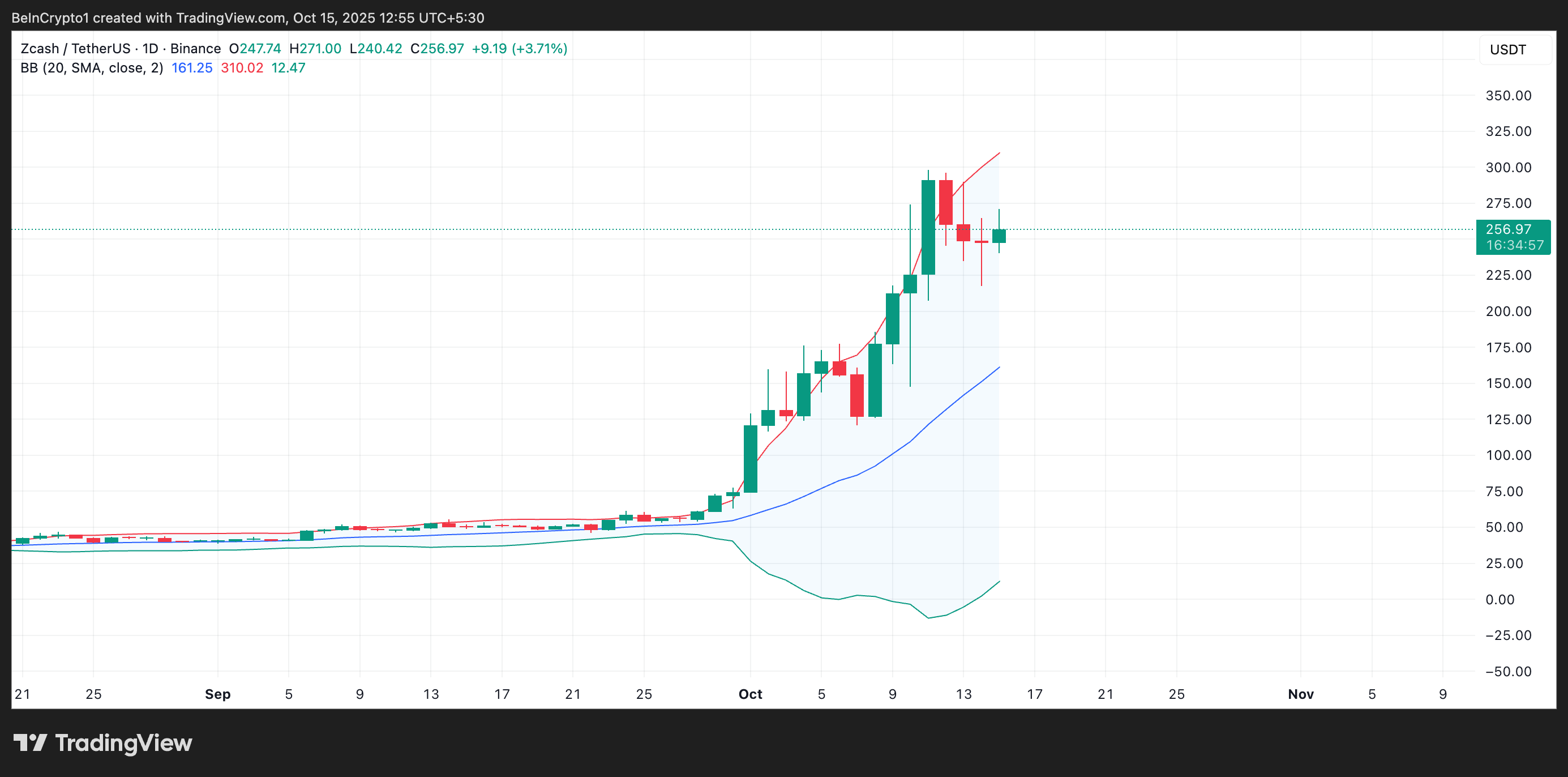Click the latest green candle on the chart
Viewport: 1568px width, 777px height.
[x=999, y=236]
